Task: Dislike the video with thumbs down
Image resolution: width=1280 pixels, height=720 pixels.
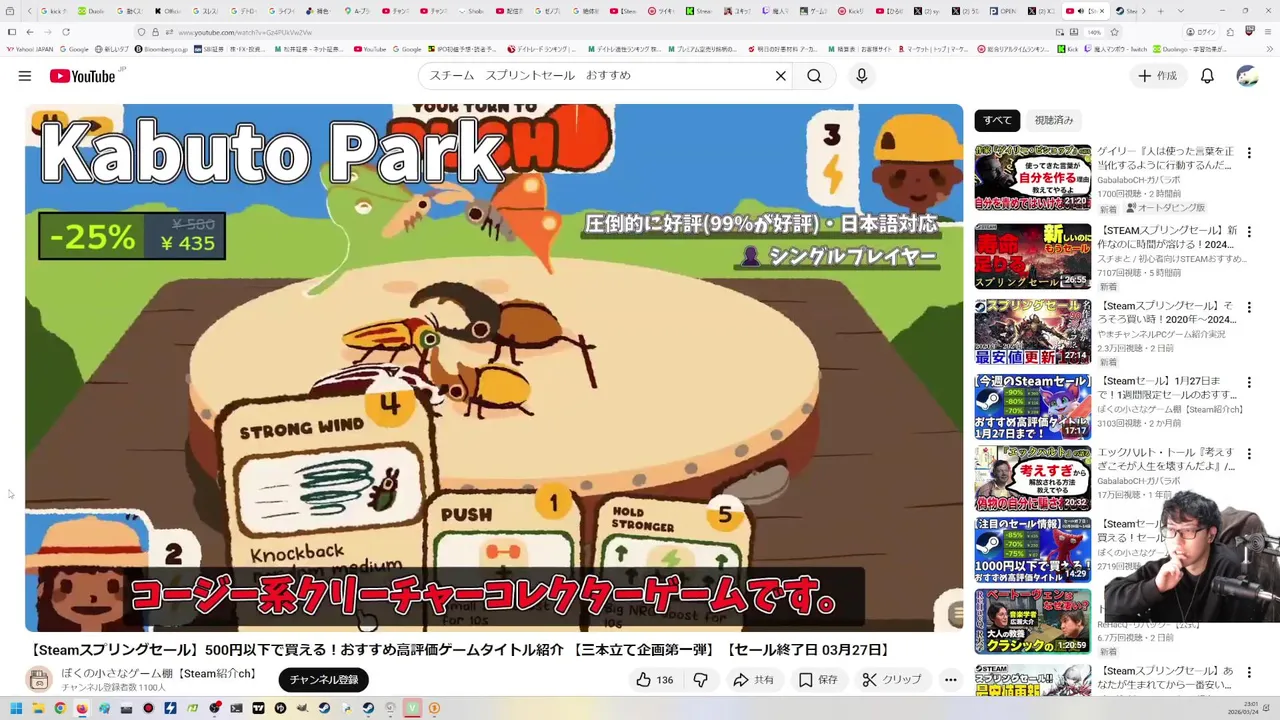Action: (701, 680)
